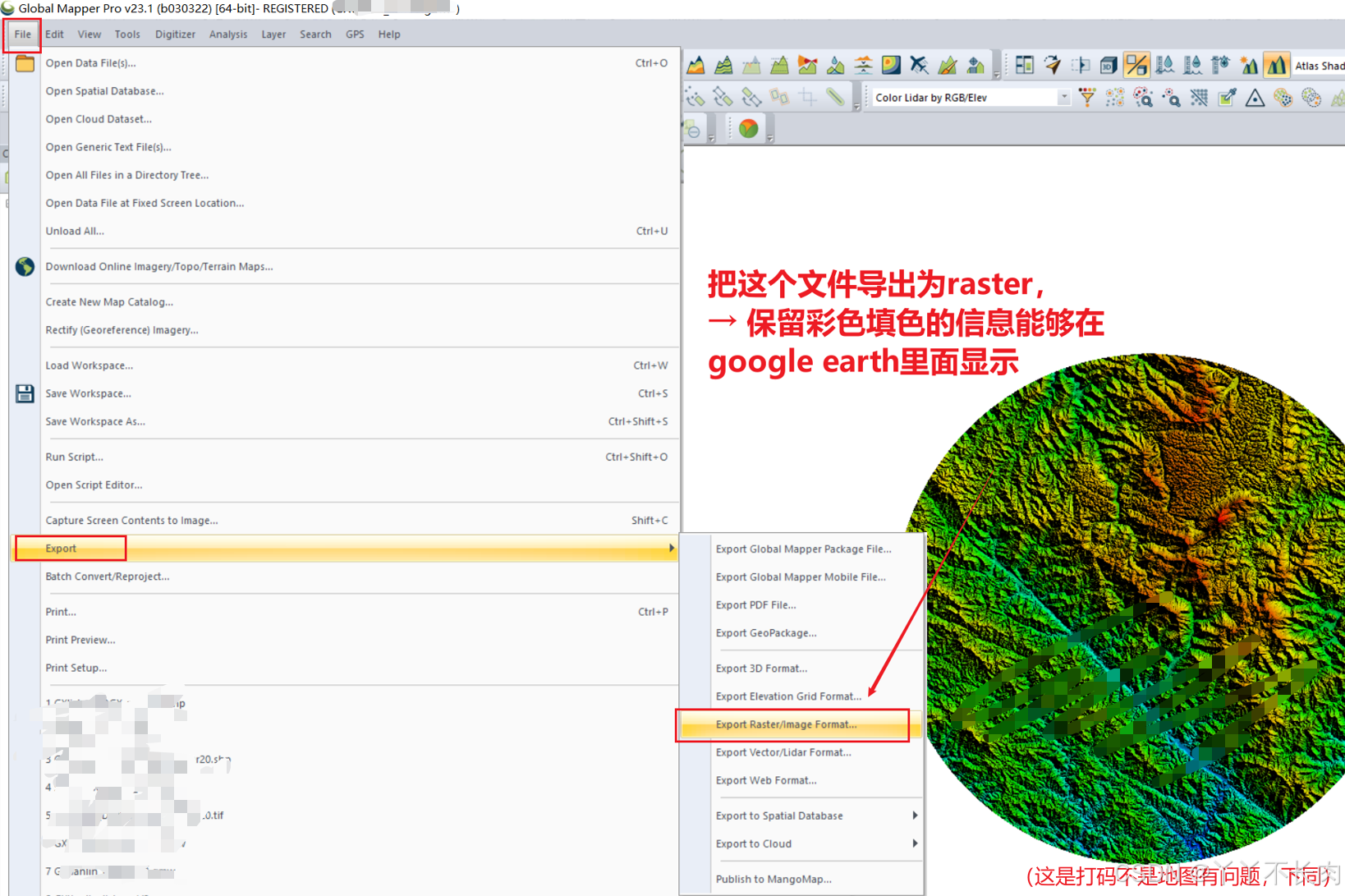The image size is (1345, 896).
Task: Click the Lidar eyedropper edit icon
Action: tap(1227, 98)
